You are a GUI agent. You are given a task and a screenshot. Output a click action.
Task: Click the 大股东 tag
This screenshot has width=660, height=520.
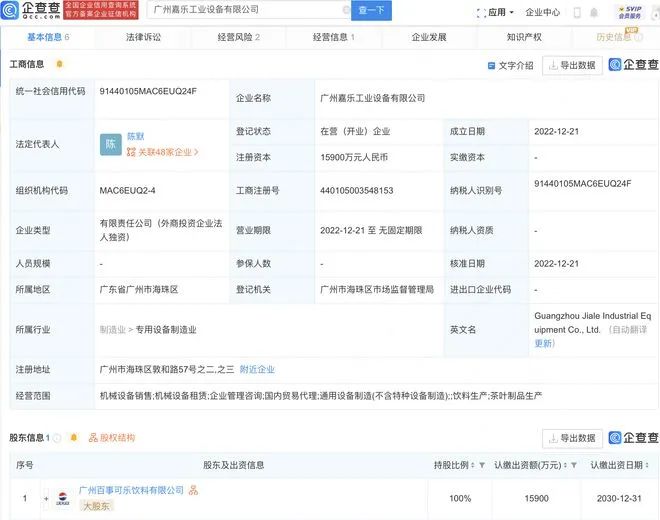96,506
